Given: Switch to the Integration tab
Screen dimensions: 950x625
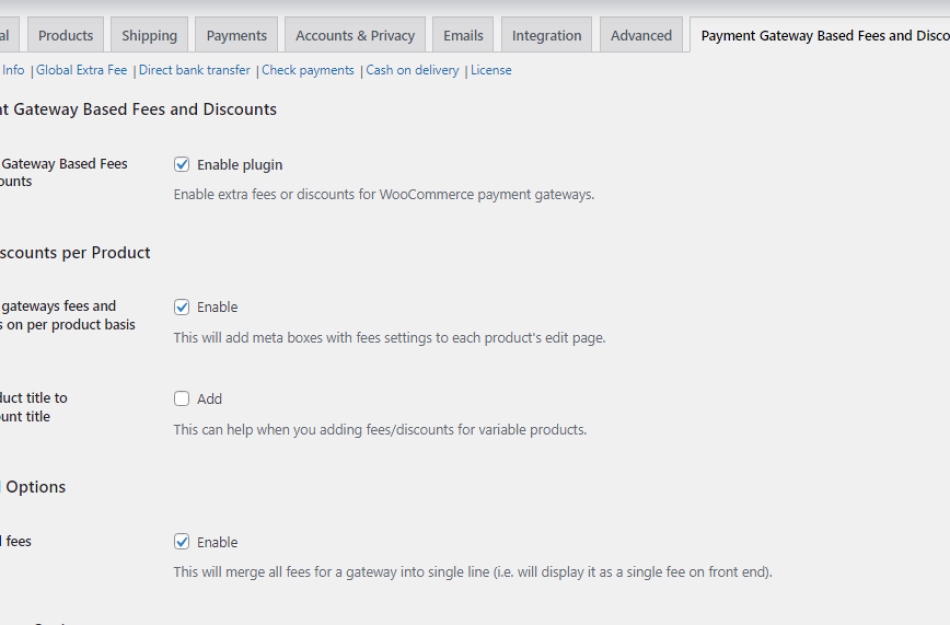Looking at the screenshot, I should (546, 34).
